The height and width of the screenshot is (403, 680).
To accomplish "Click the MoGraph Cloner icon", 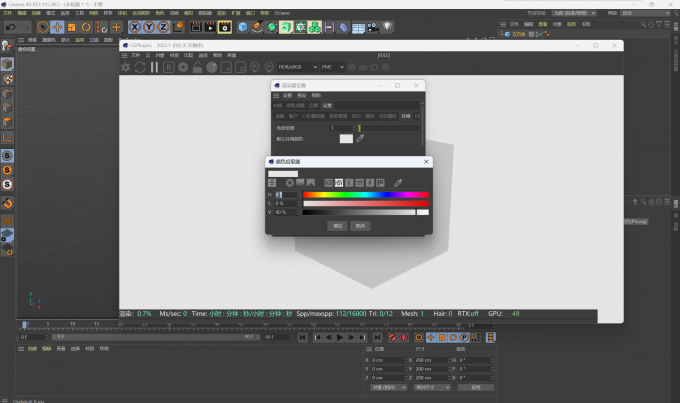I will [315, 27].
